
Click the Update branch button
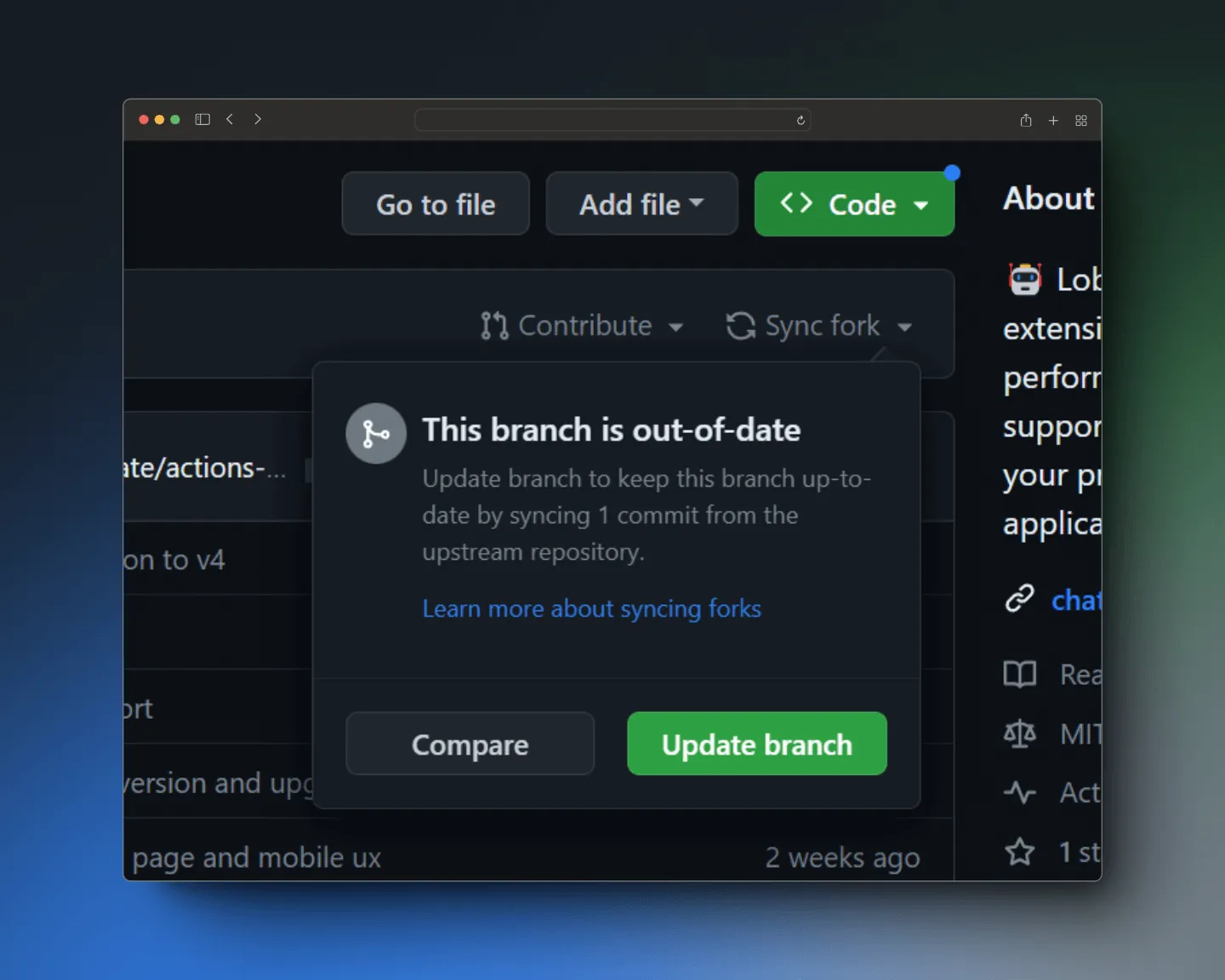(x=755, y=744)
